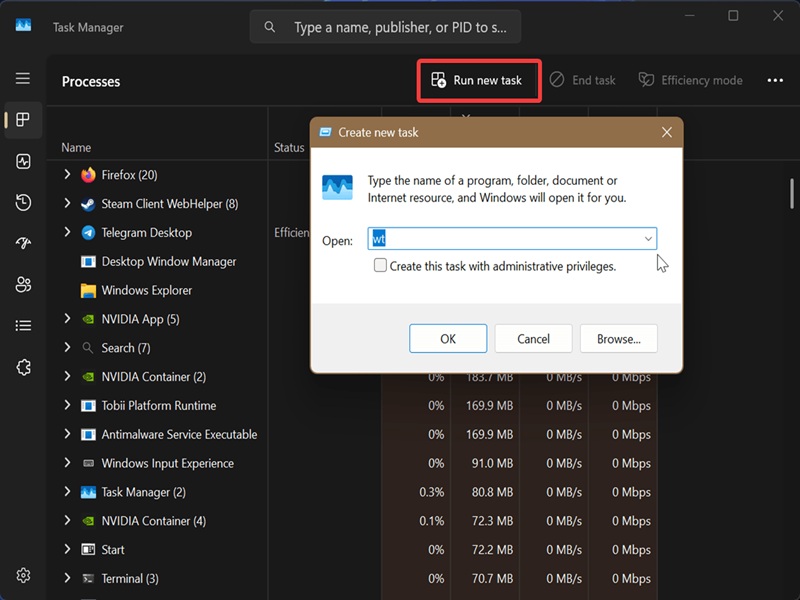Viewport: 800px width, 600px height.
Task: Open the three-dots more options menu
Action: pos(775,80)
